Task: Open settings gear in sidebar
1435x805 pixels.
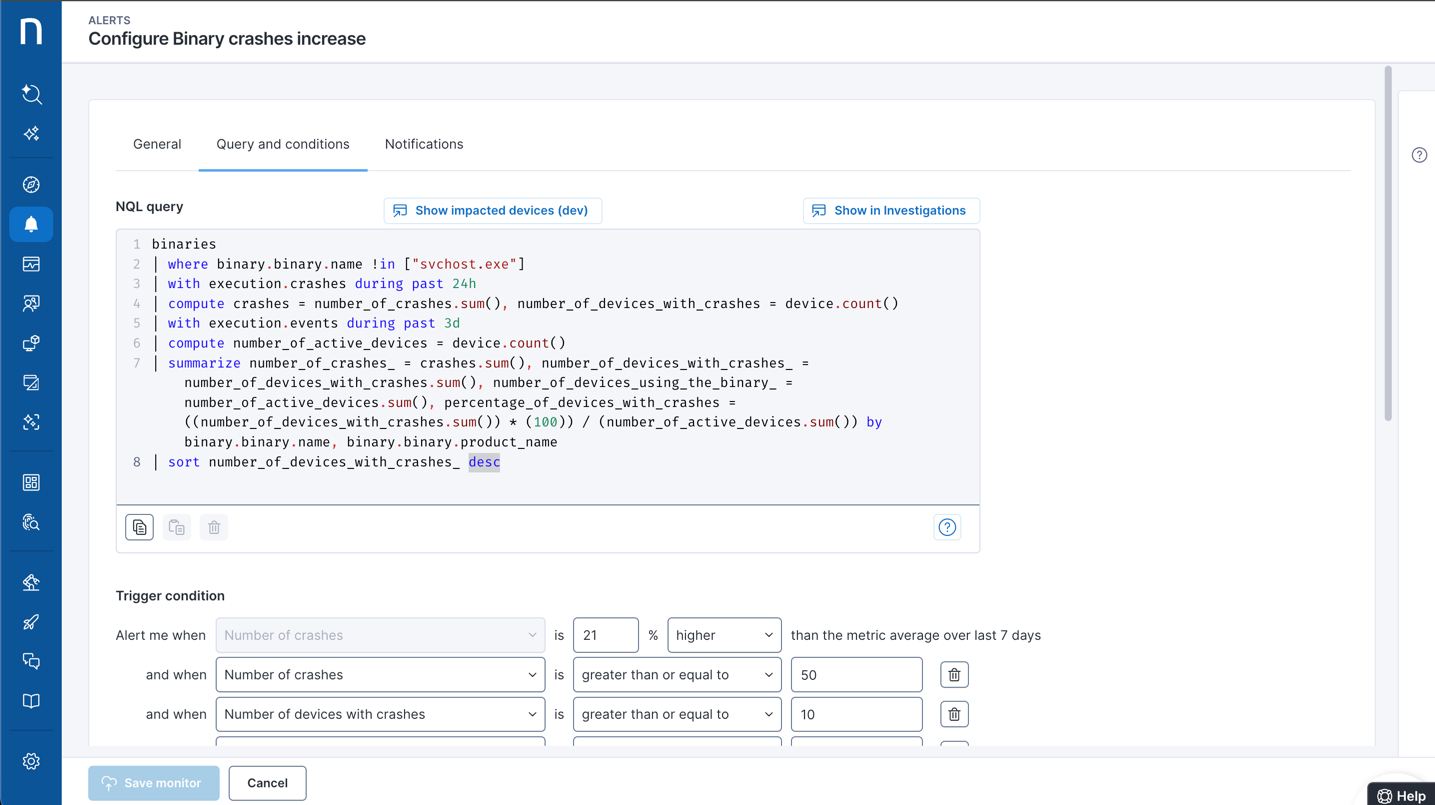Action: tap(31, 762)
